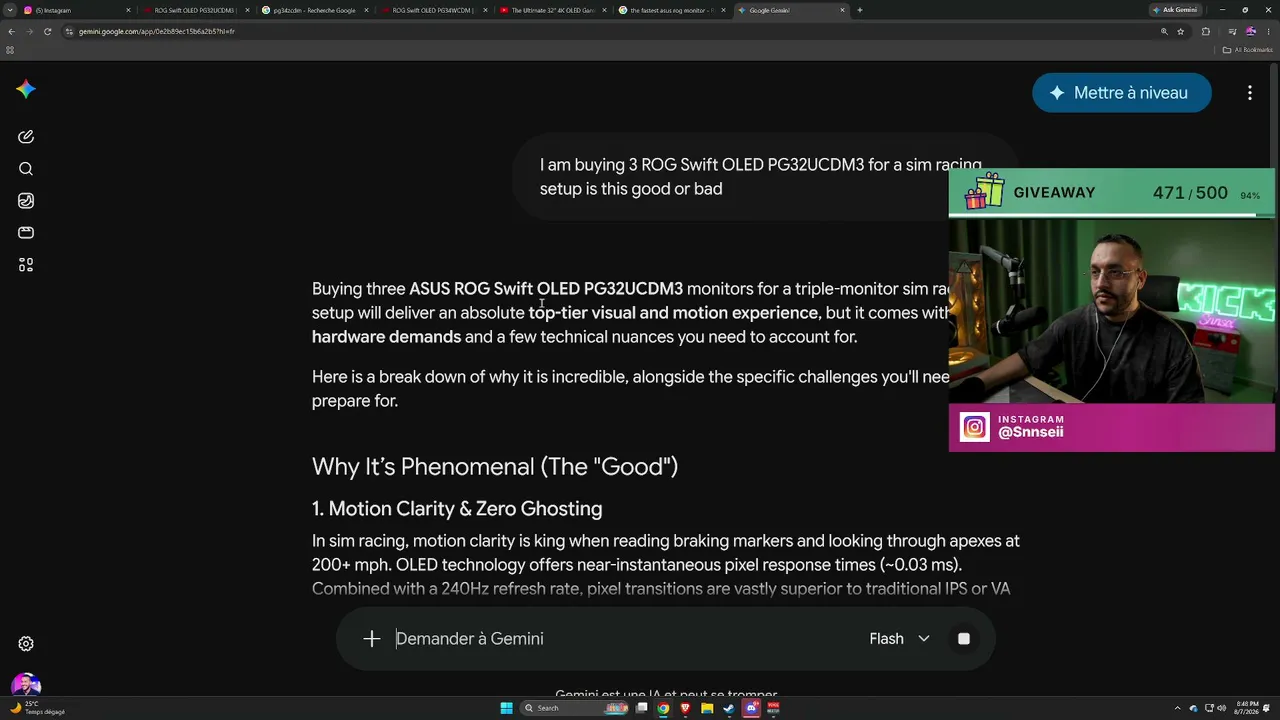Open the Chrome three-dot menu
This screenshot has width=1280, height=720.
click(1269, 31)
